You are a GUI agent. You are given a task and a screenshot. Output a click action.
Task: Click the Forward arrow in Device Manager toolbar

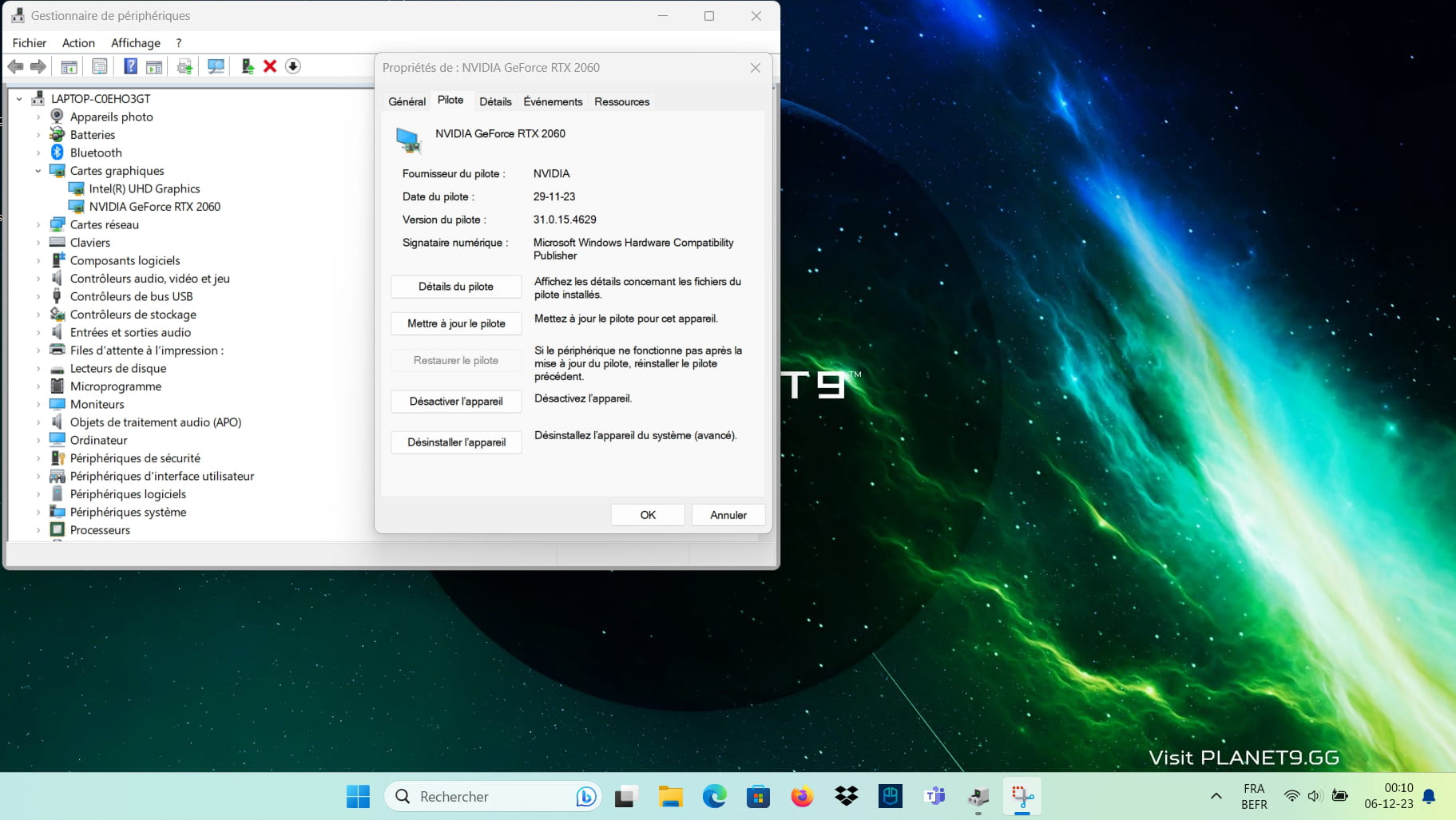pos(38,66)
